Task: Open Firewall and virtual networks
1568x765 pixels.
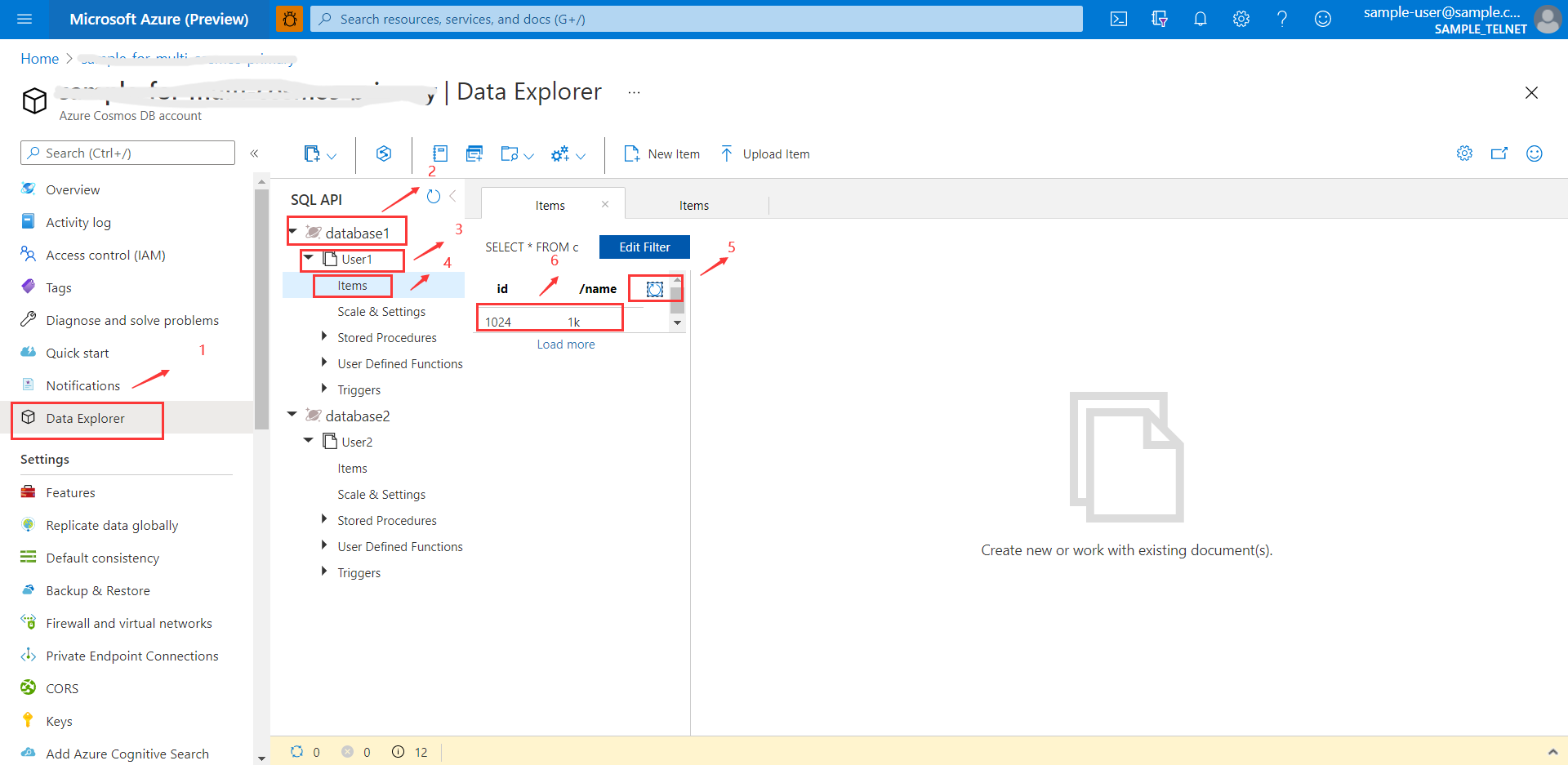Action: (x=129, y=623)
